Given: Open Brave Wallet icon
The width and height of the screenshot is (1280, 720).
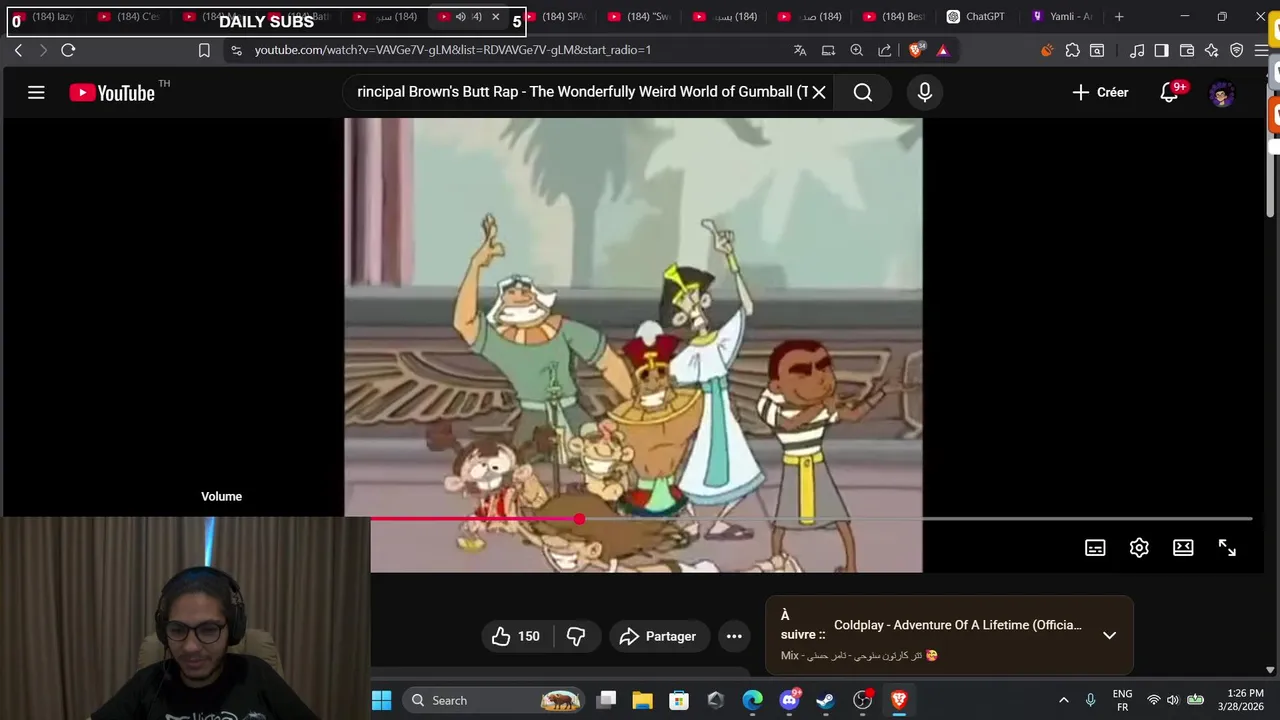Looking at the screenshot, I should [1187, 50].
